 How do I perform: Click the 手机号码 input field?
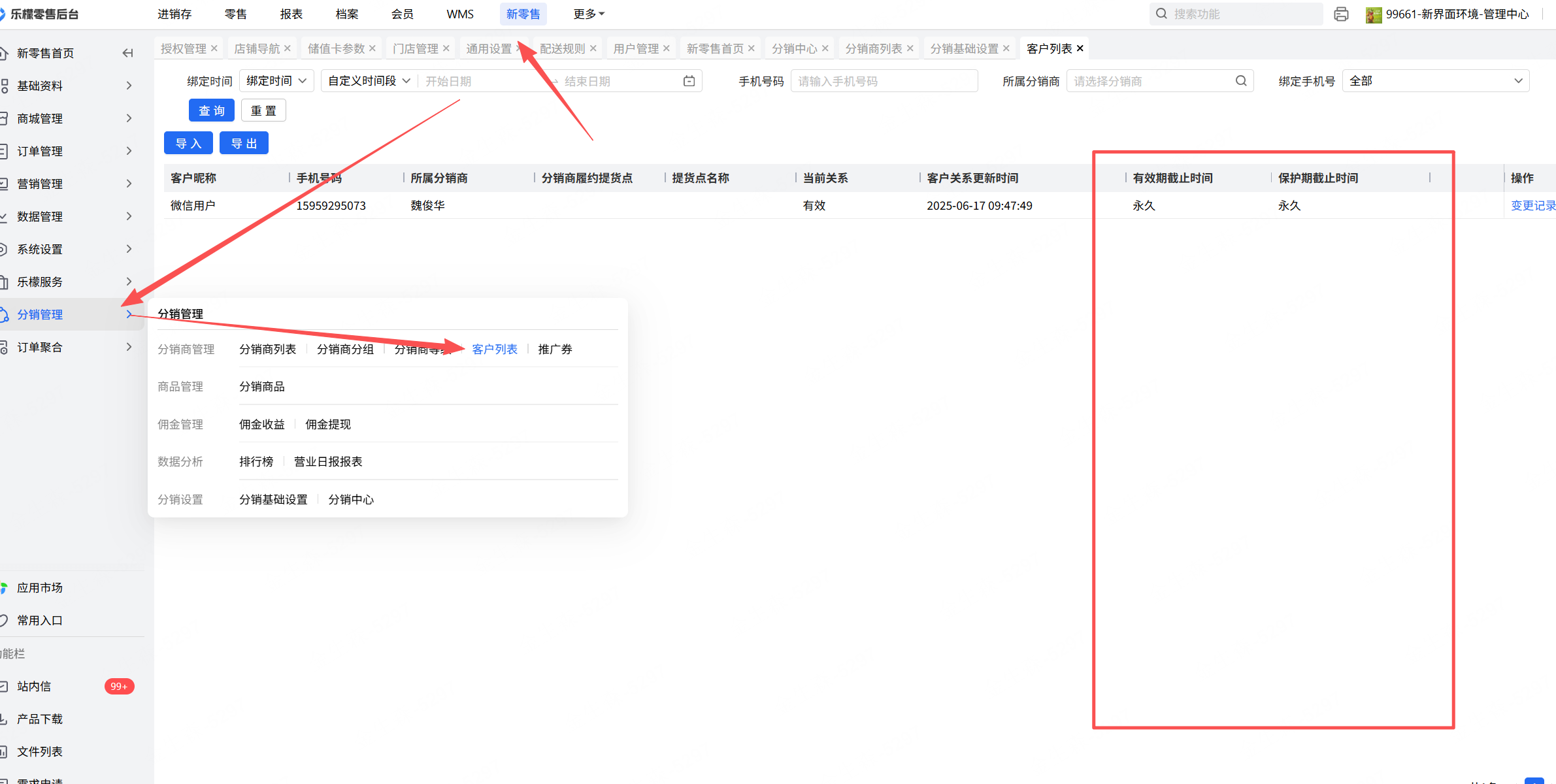coord(884,81)
